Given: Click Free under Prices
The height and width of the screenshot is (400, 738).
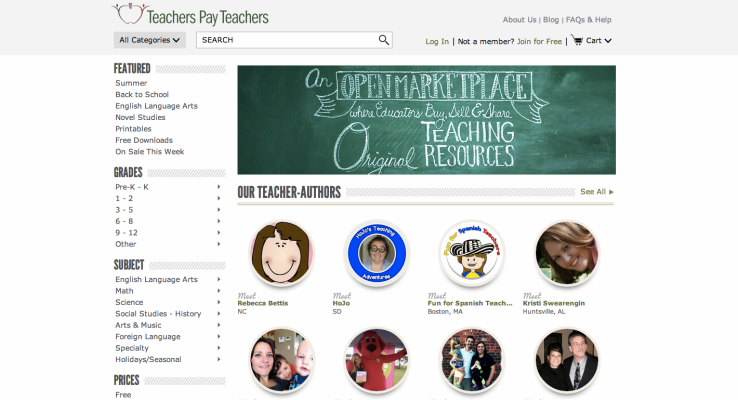Looking at the screenshot, I should [123, 395].
